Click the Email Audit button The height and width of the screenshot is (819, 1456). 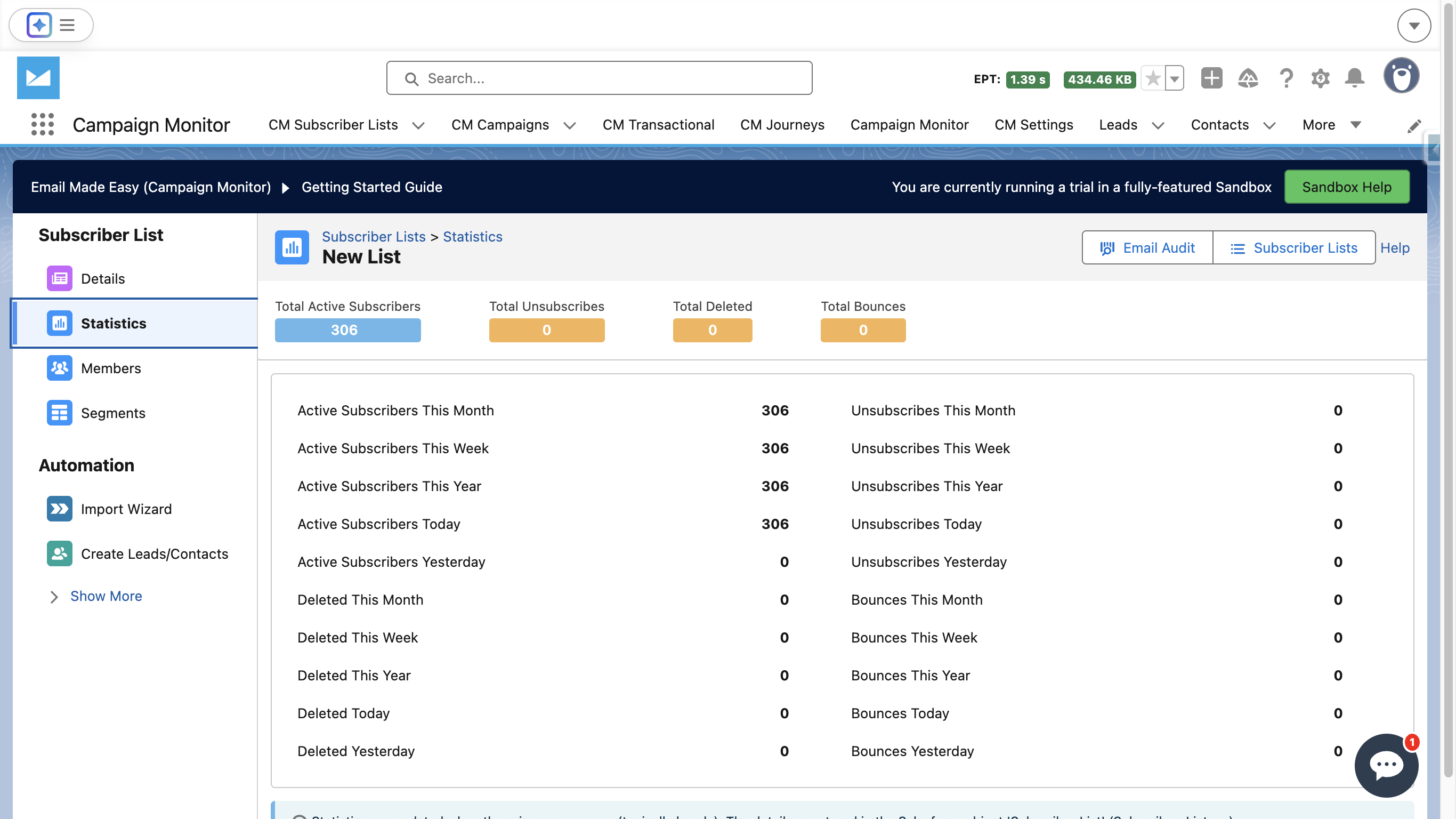[x=1147, y=247]
